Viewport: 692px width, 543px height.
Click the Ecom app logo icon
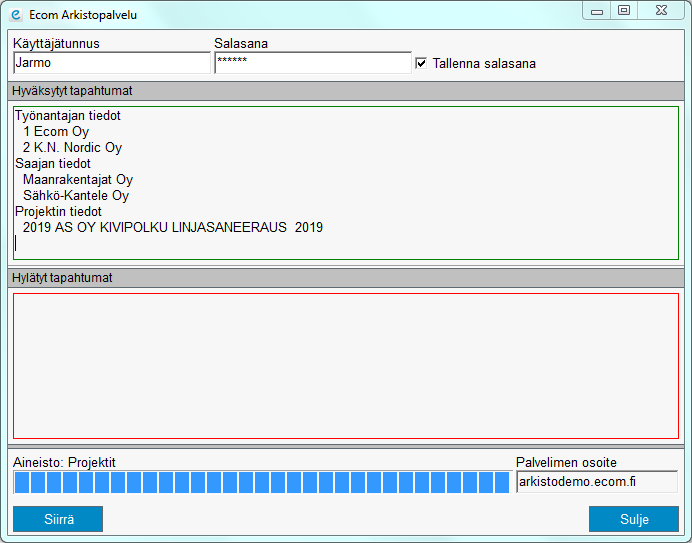point(16,15)
